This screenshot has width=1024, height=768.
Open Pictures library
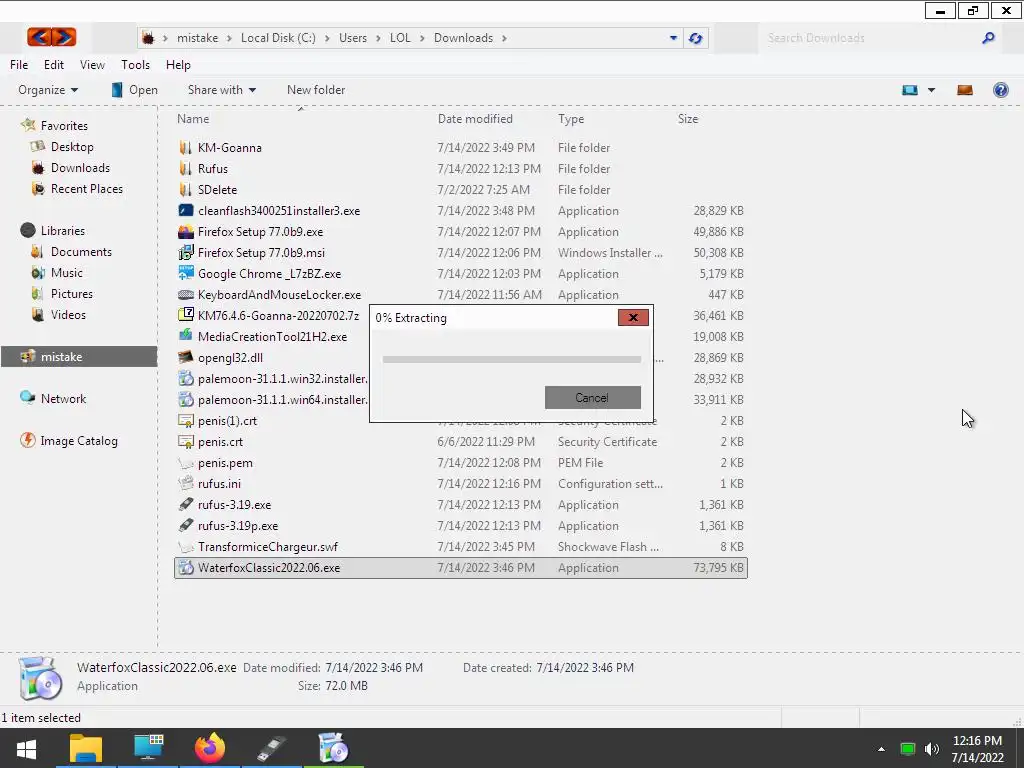tap(72, 293)
